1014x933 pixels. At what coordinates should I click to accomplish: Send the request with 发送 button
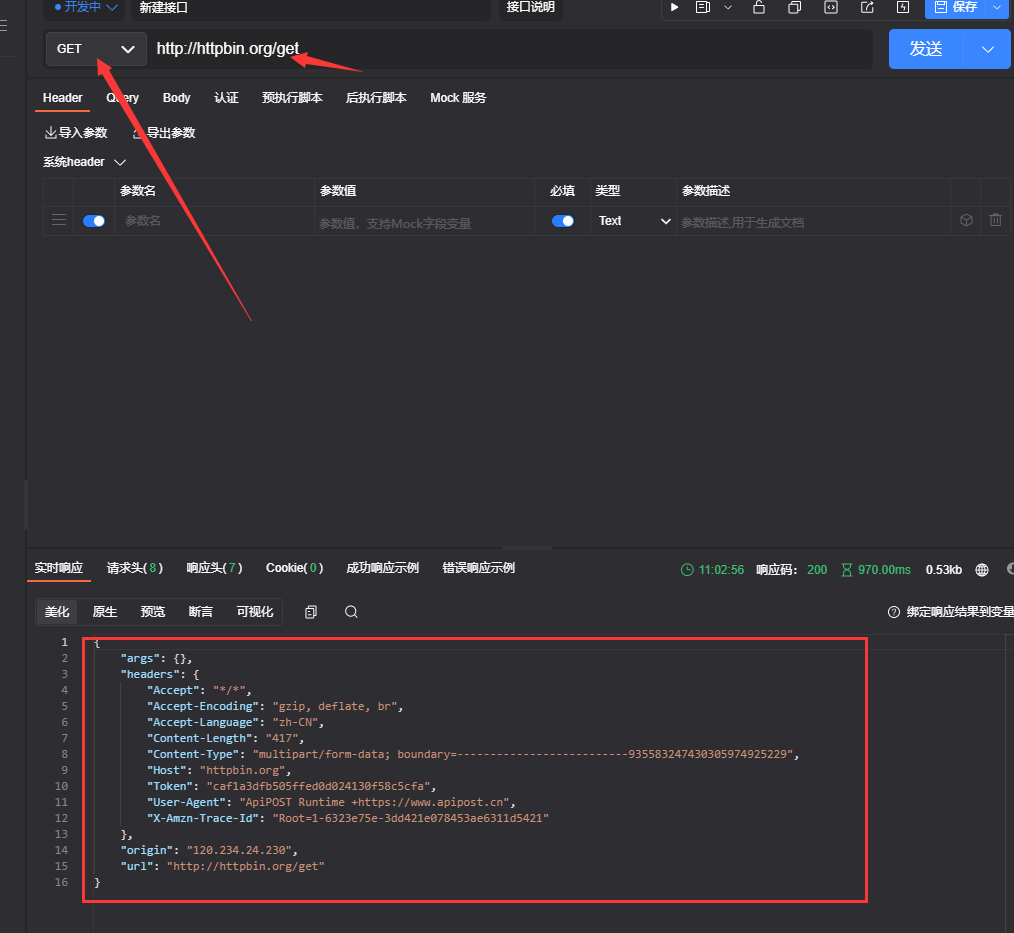[926, 49]
